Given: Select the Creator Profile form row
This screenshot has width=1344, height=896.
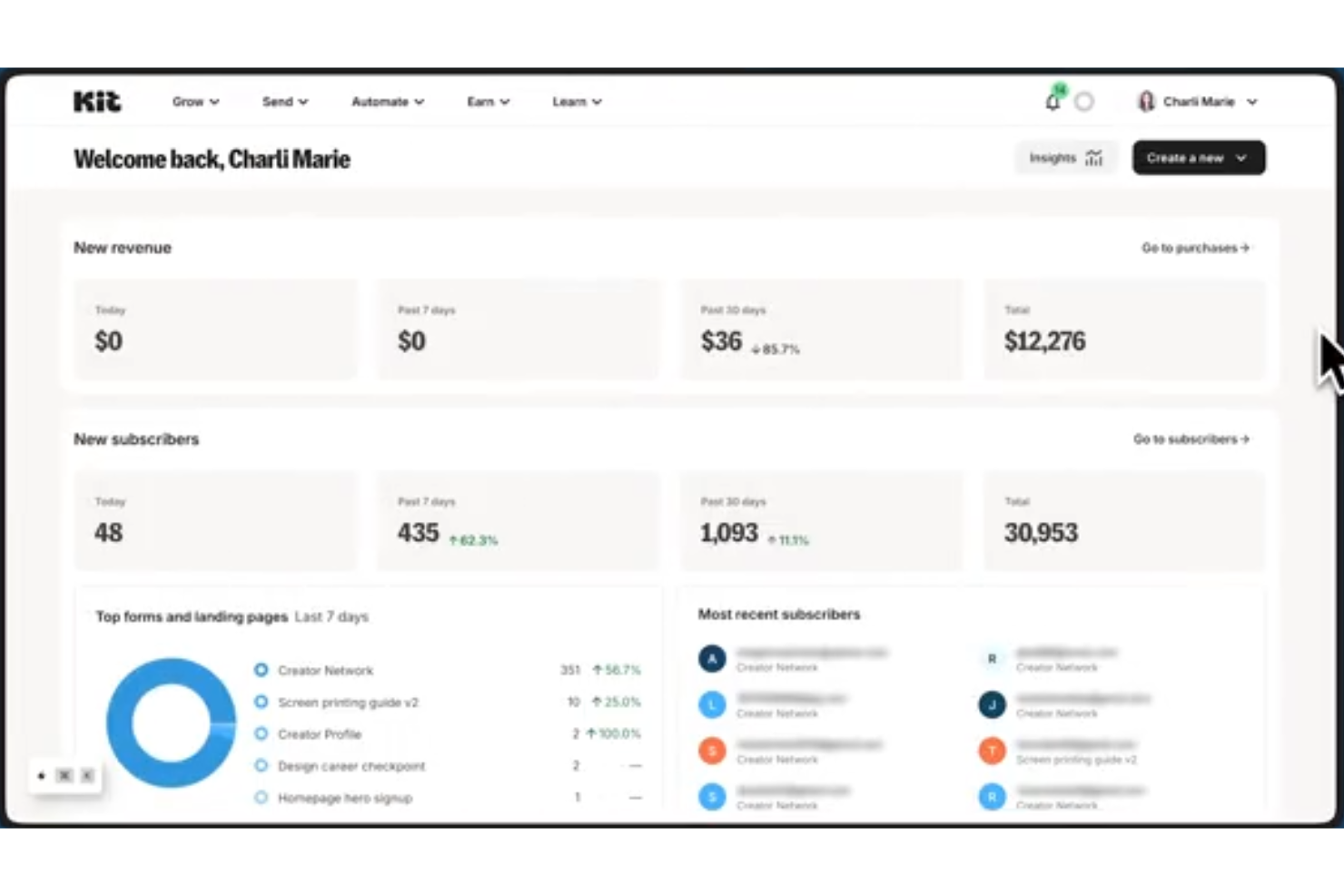Looking at the screenshot, I should click(x=320, y=734).
